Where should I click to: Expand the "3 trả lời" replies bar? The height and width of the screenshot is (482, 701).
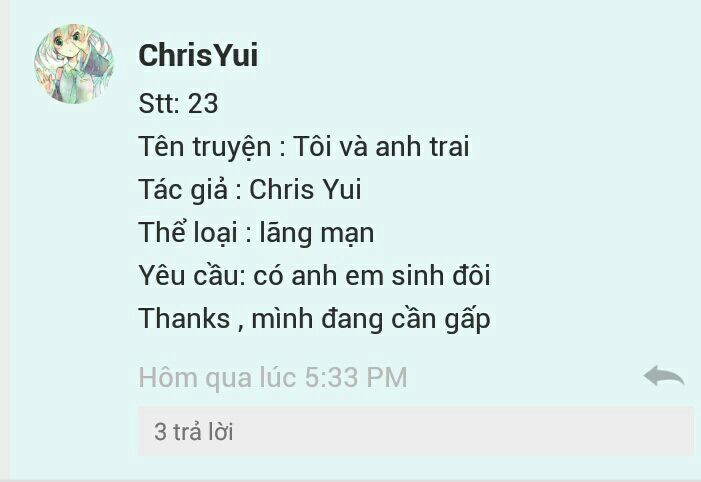point(416,431)
